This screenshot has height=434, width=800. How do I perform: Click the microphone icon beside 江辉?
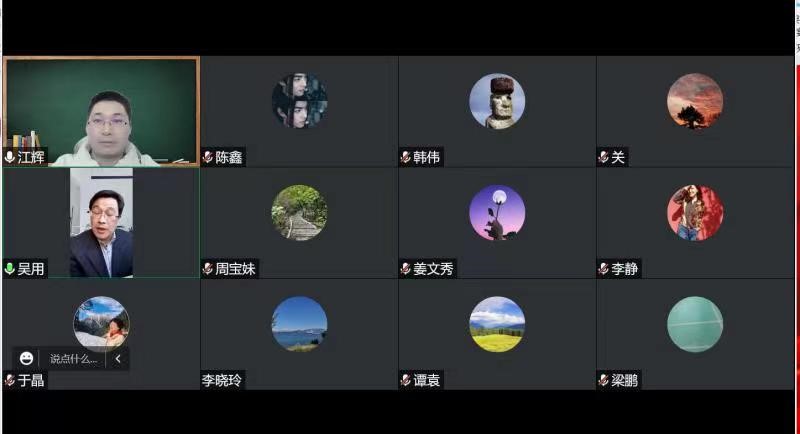point(9,157)
